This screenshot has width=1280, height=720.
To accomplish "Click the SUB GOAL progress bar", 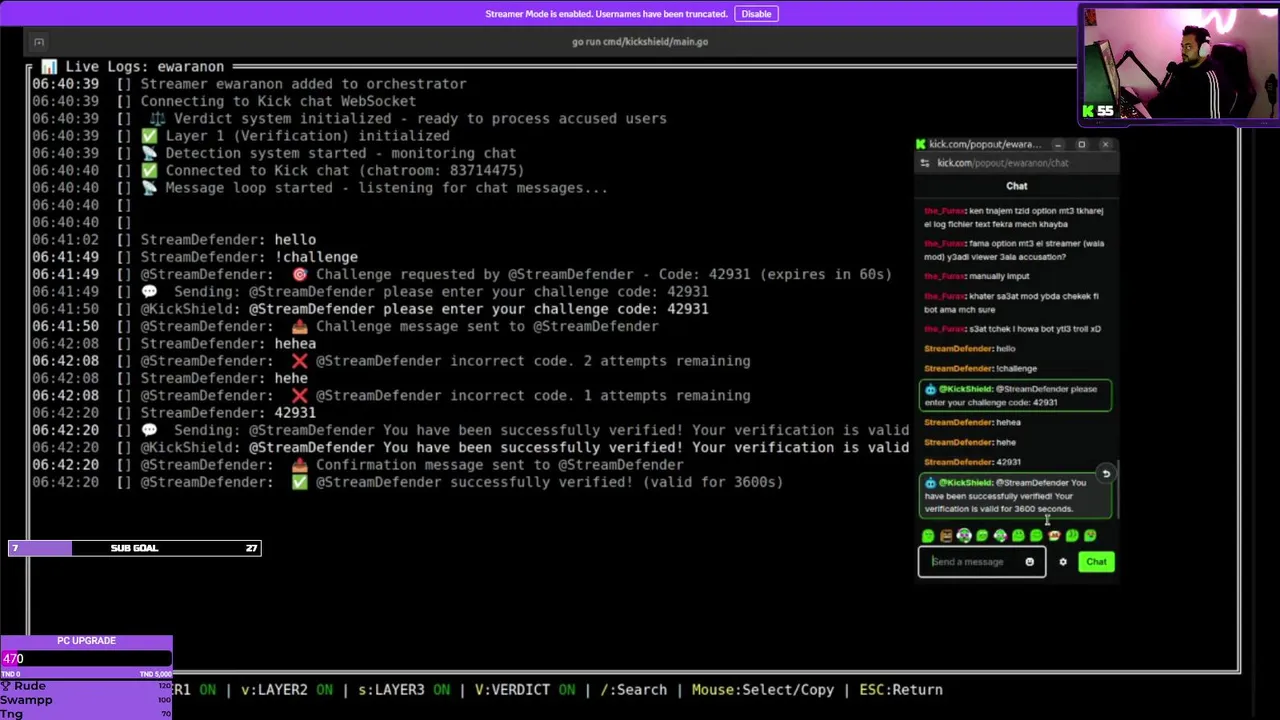I will 134,548.
